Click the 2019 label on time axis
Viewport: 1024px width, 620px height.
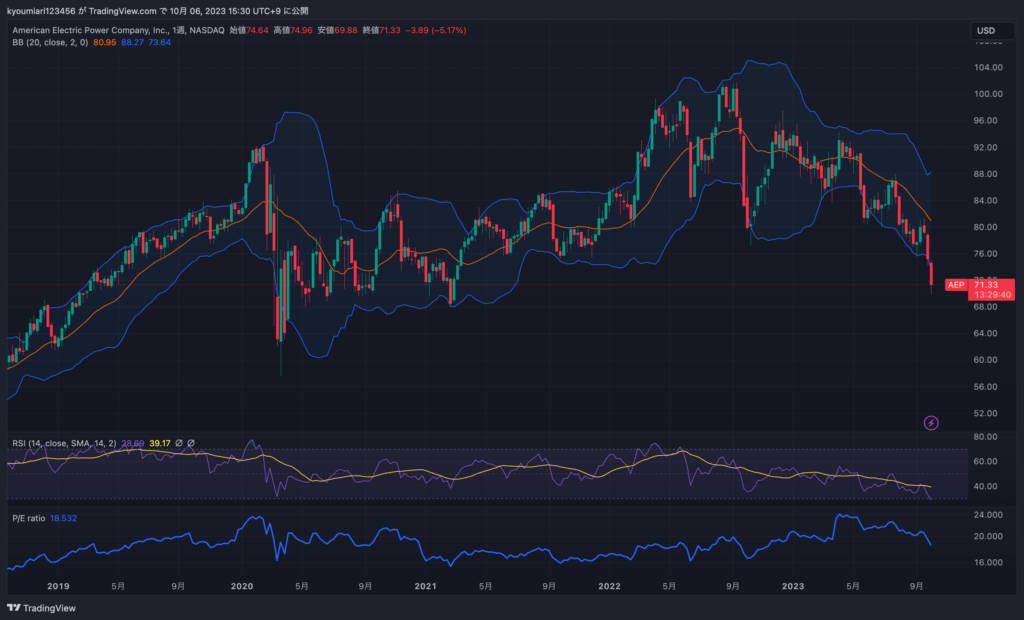coord(58,586)
